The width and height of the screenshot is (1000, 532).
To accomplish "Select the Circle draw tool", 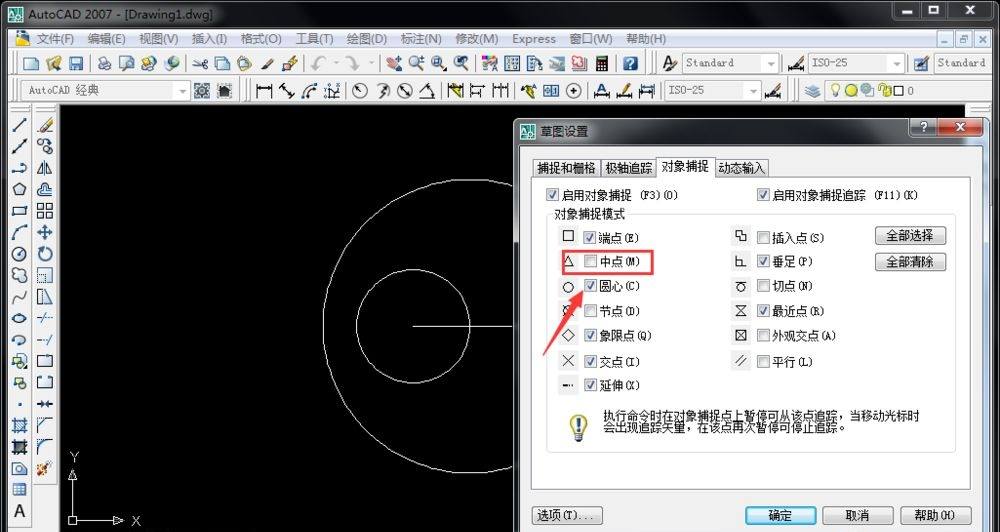I will (19, 254).
